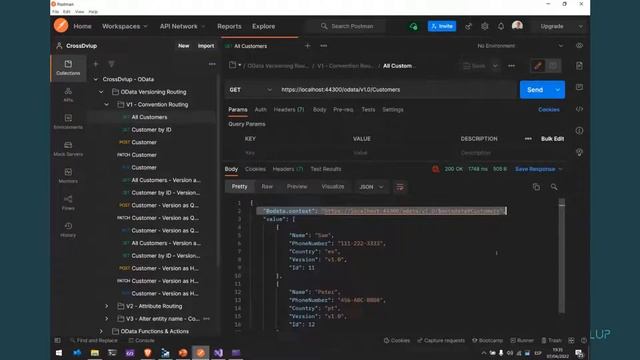Click the blue Invite button
This screenshot has width=640, height=360.
(442, 26)
